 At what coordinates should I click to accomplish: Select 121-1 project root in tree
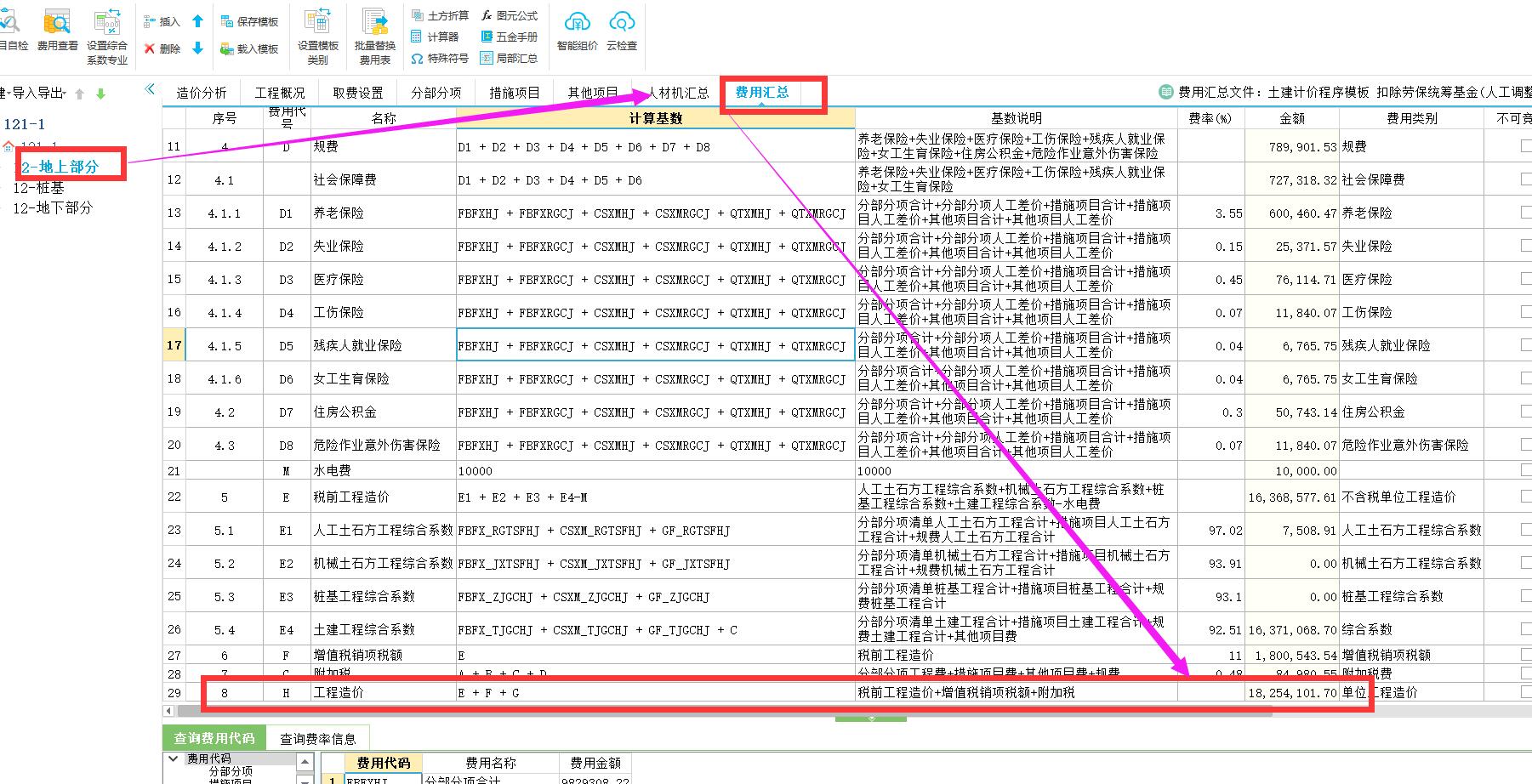click(25, 124)
